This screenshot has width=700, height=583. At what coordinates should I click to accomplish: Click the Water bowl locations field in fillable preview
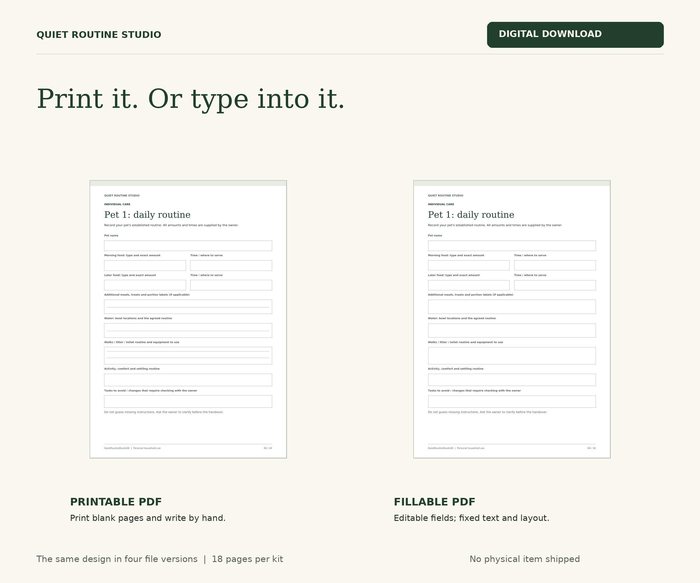click(512, 330)
